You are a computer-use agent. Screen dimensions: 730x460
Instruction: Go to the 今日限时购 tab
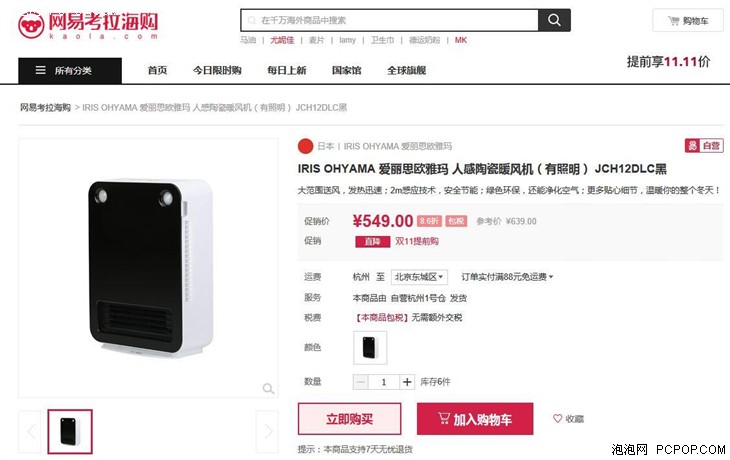(x=217, y=70)
